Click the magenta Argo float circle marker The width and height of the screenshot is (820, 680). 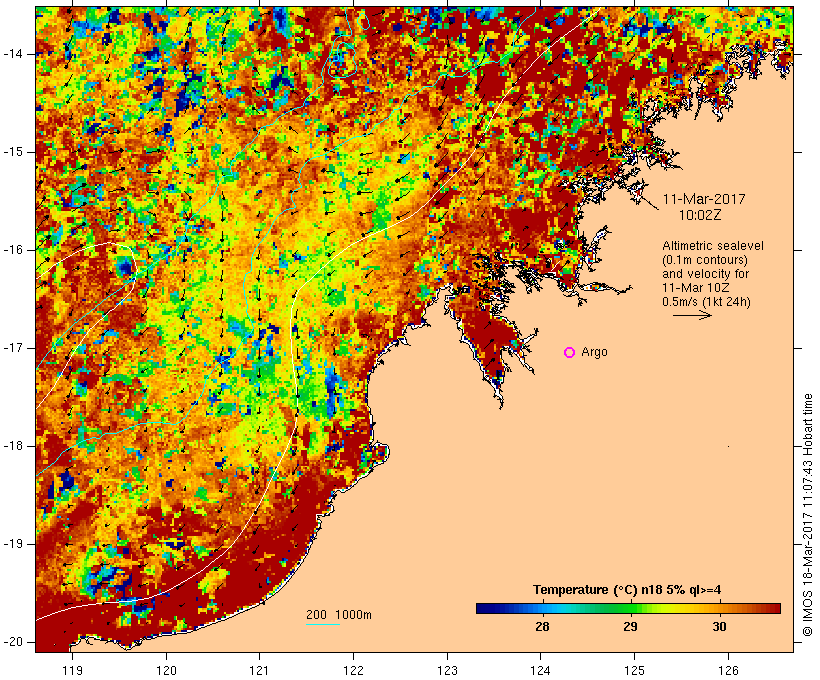pos(570,353)
